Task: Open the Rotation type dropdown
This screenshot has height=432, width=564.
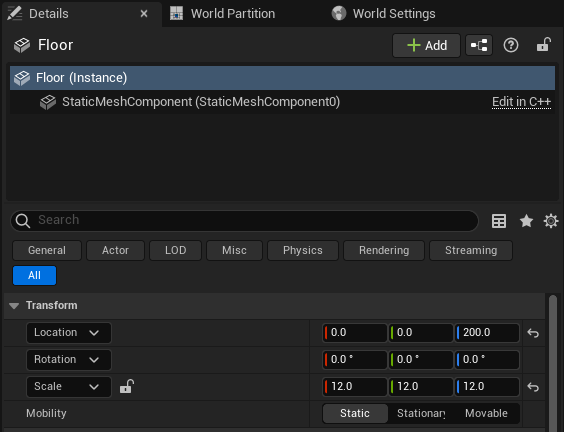Action: pos(69,360)
